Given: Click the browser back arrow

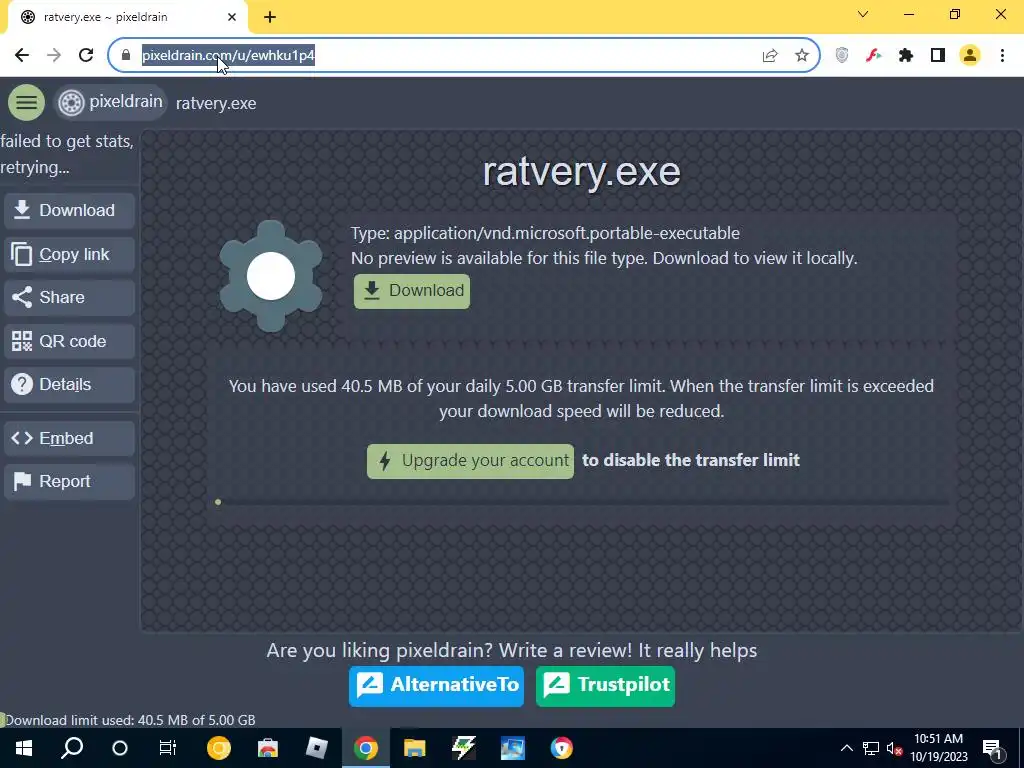Looking at the screenshot, I should tap(22, 56).
